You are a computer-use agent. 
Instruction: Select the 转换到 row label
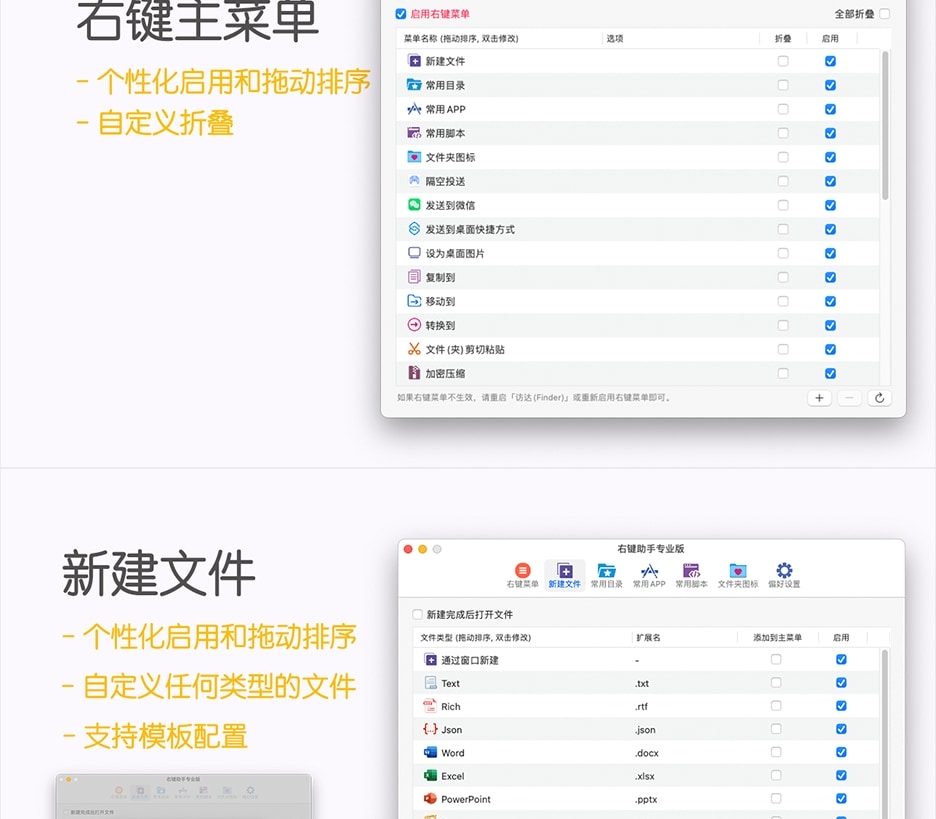[441, 325]
